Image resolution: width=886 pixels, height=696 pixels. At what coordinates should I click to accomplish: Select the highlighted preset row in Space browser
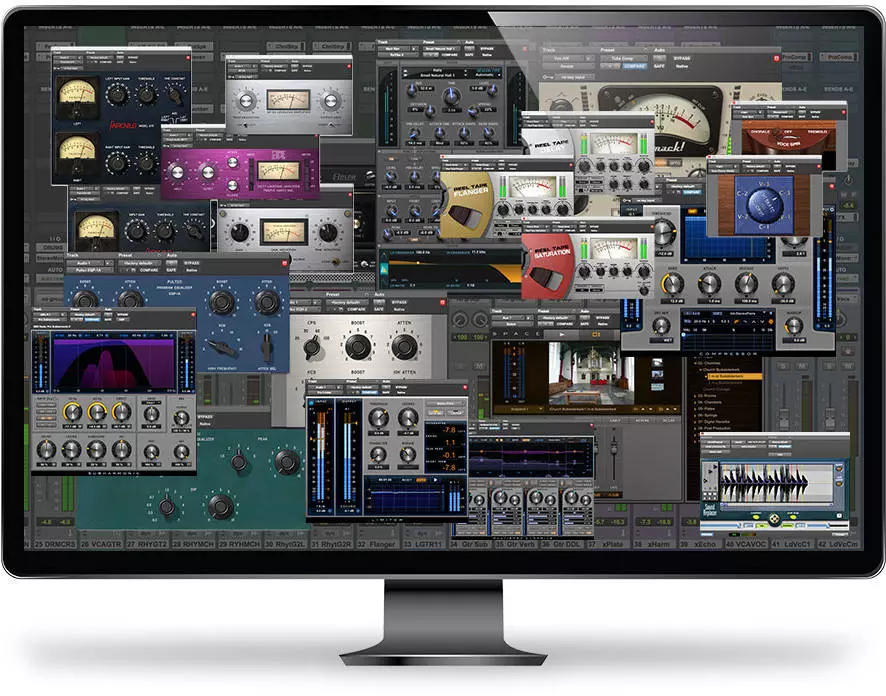click(733, 376)
